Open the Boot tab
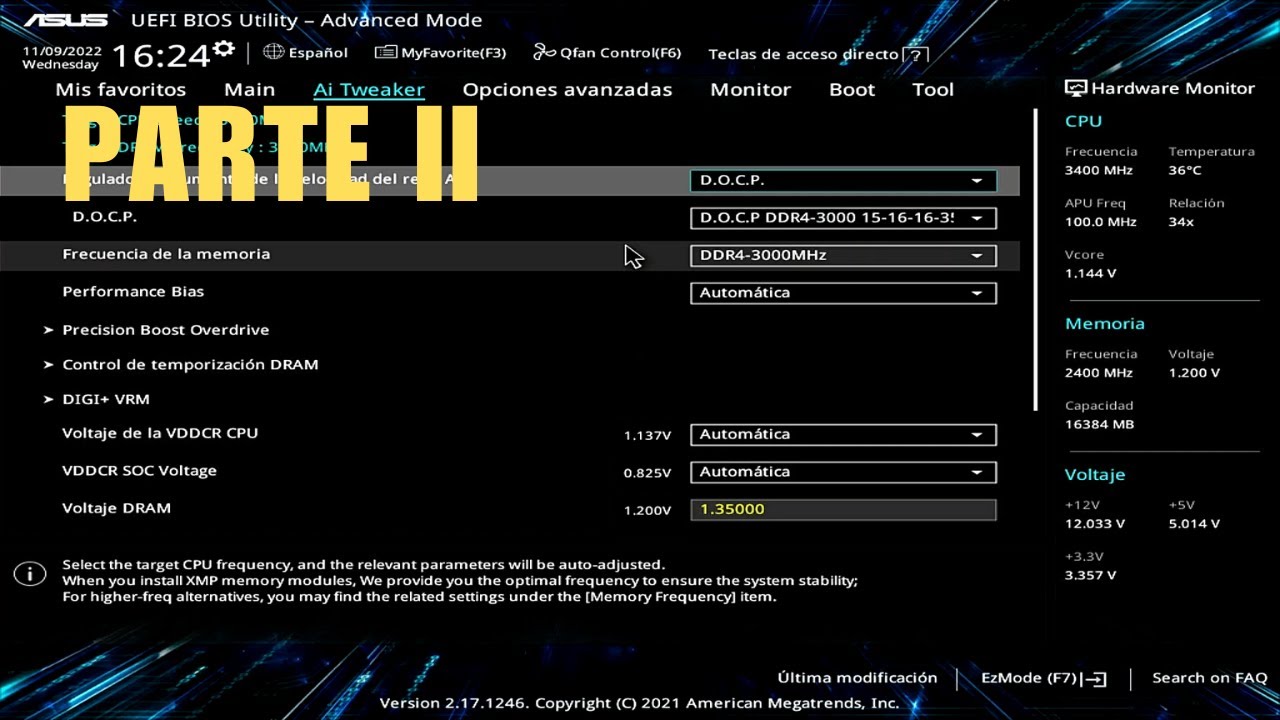This screenshot has width=1280, height=720. (852, 89)
